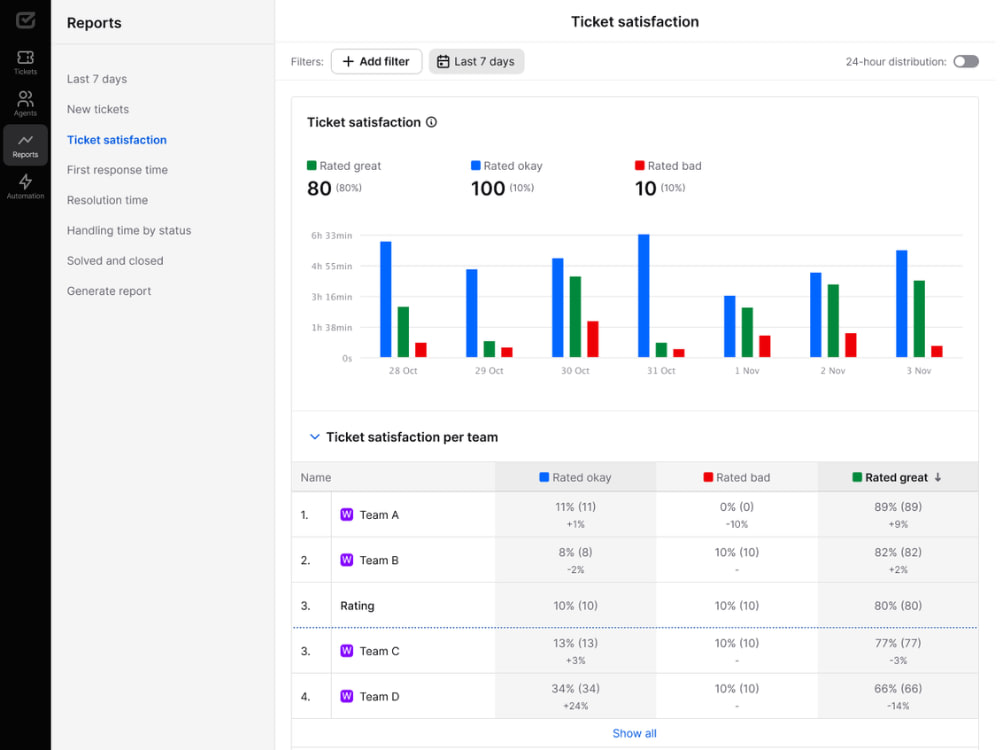1000x750 pixels.
Task: Click the calendar icon in date filter
Action: coord(443,61)
